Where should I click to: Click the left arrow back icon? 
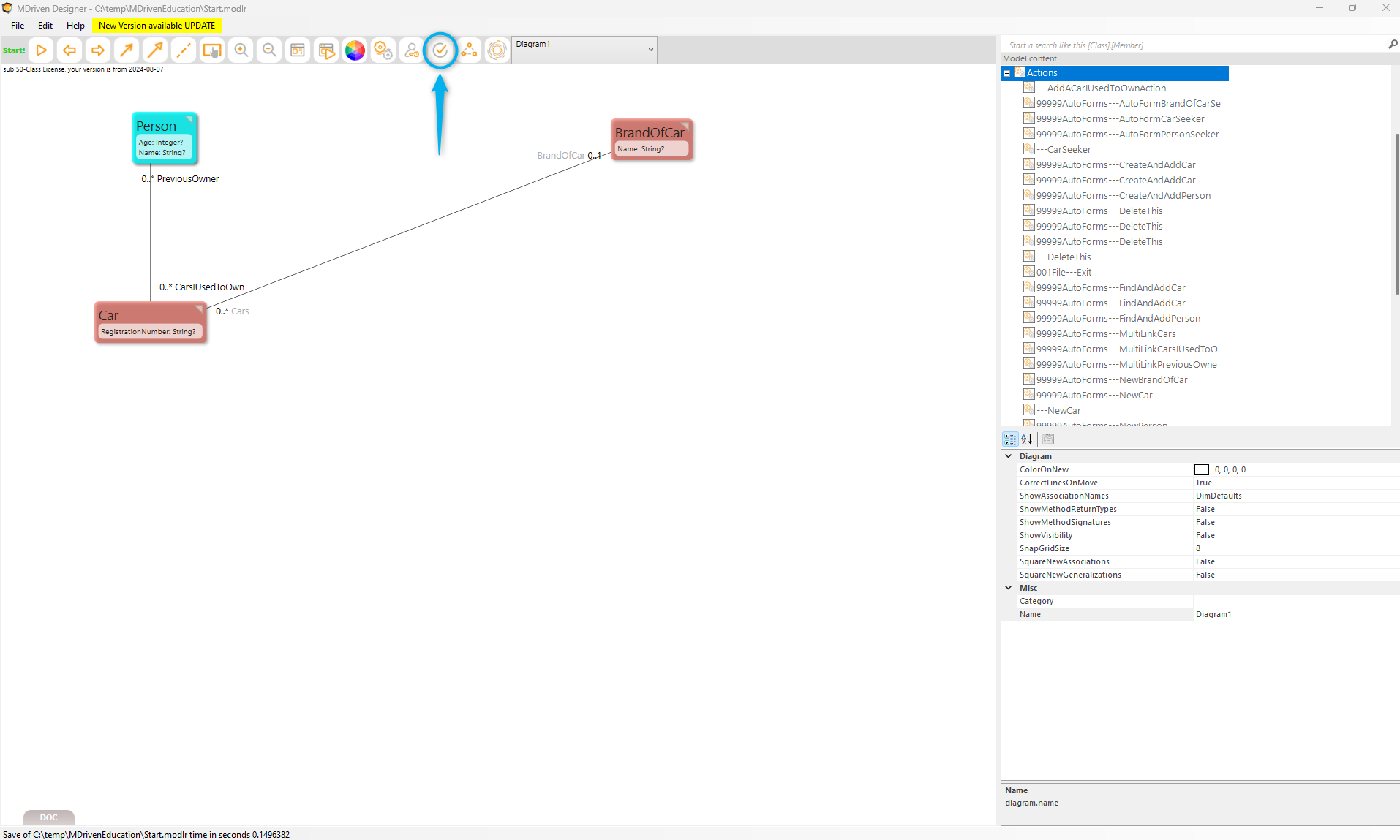tap(69, 50)
